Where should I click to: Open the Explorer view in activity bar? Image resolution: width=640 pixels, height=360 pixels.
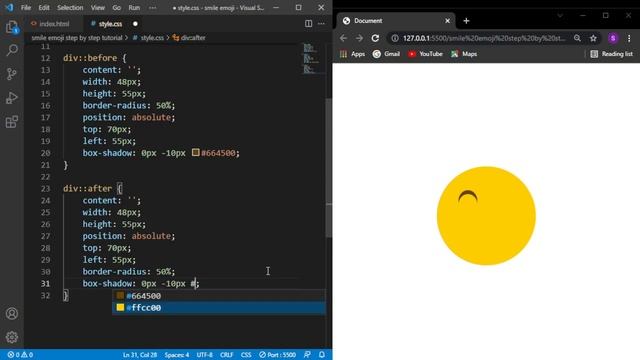12,27
